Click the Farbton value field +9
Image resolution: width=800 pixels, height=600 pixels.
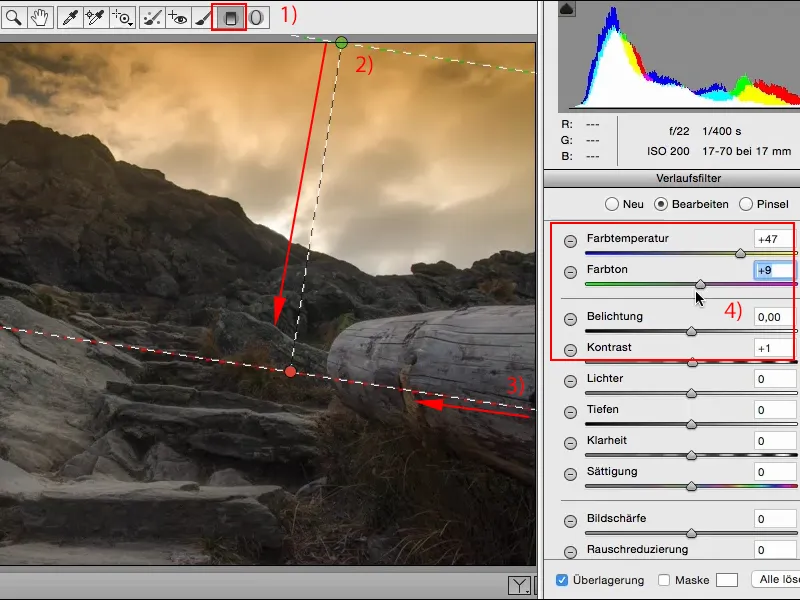[775, 270]
